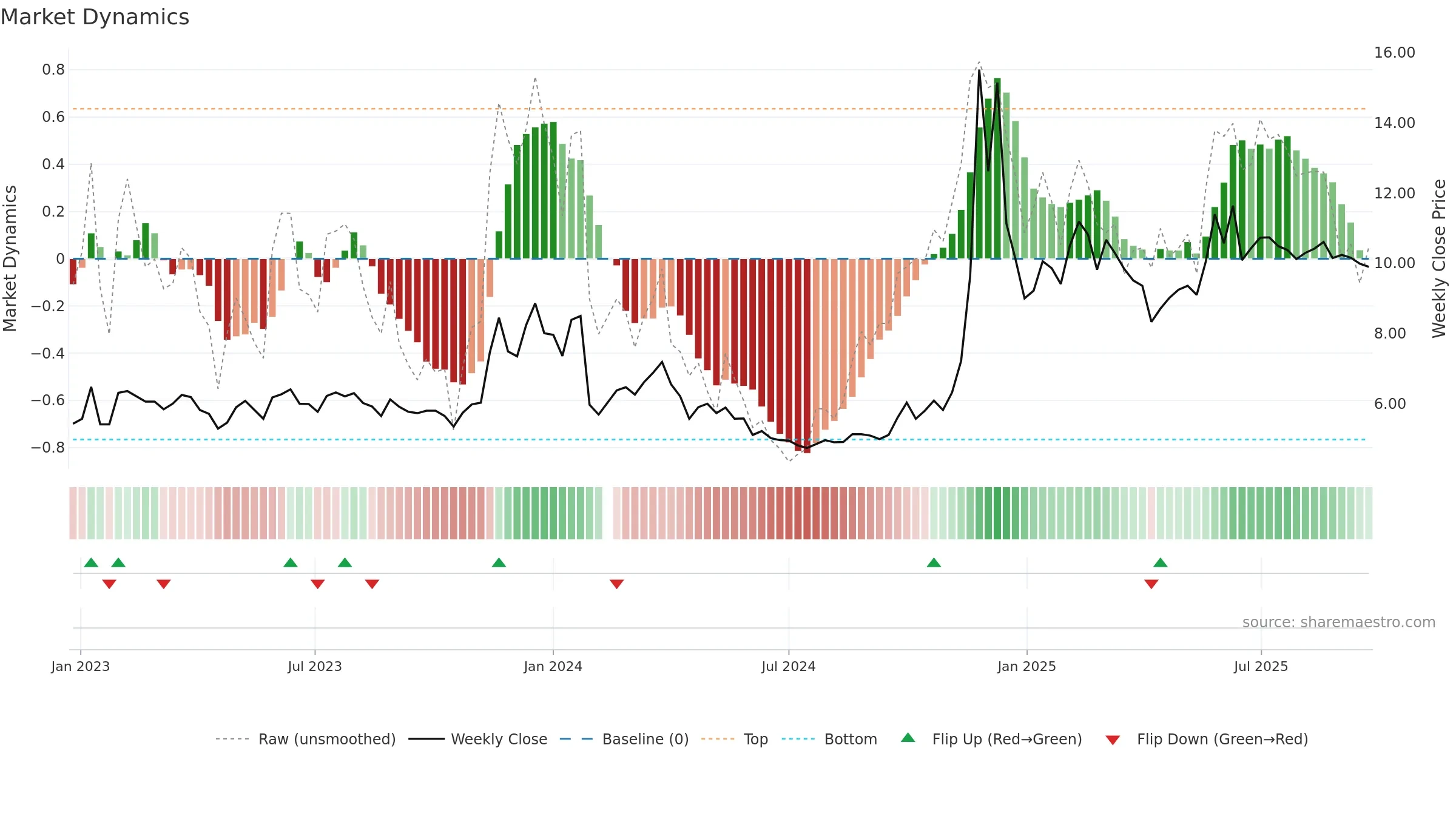Click the Jan 2025 x-axis label

[1027, 666]
